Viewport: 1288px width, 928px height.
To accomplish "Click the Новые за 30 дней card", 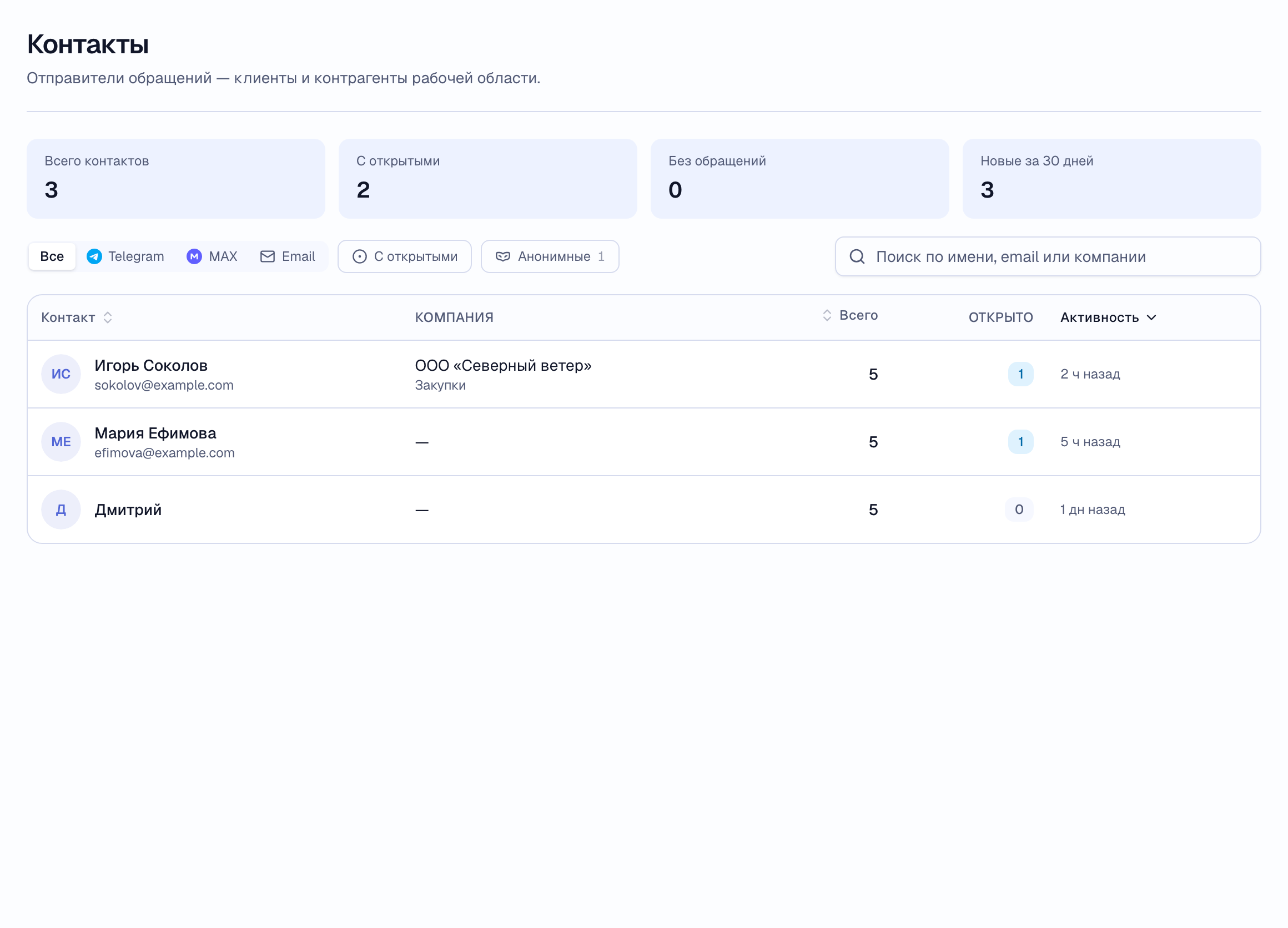I will (x=1111, y=178).
